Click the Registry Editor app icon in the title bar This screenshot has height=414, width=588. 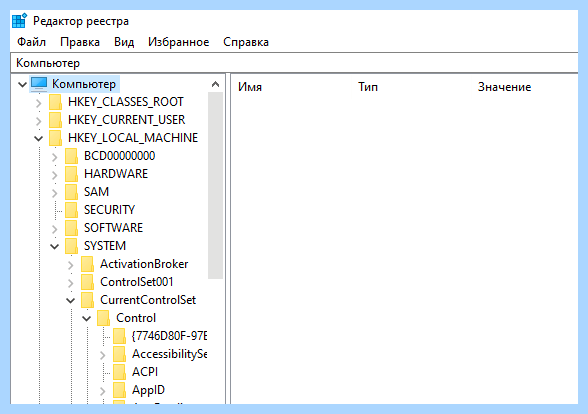[19, 21]
